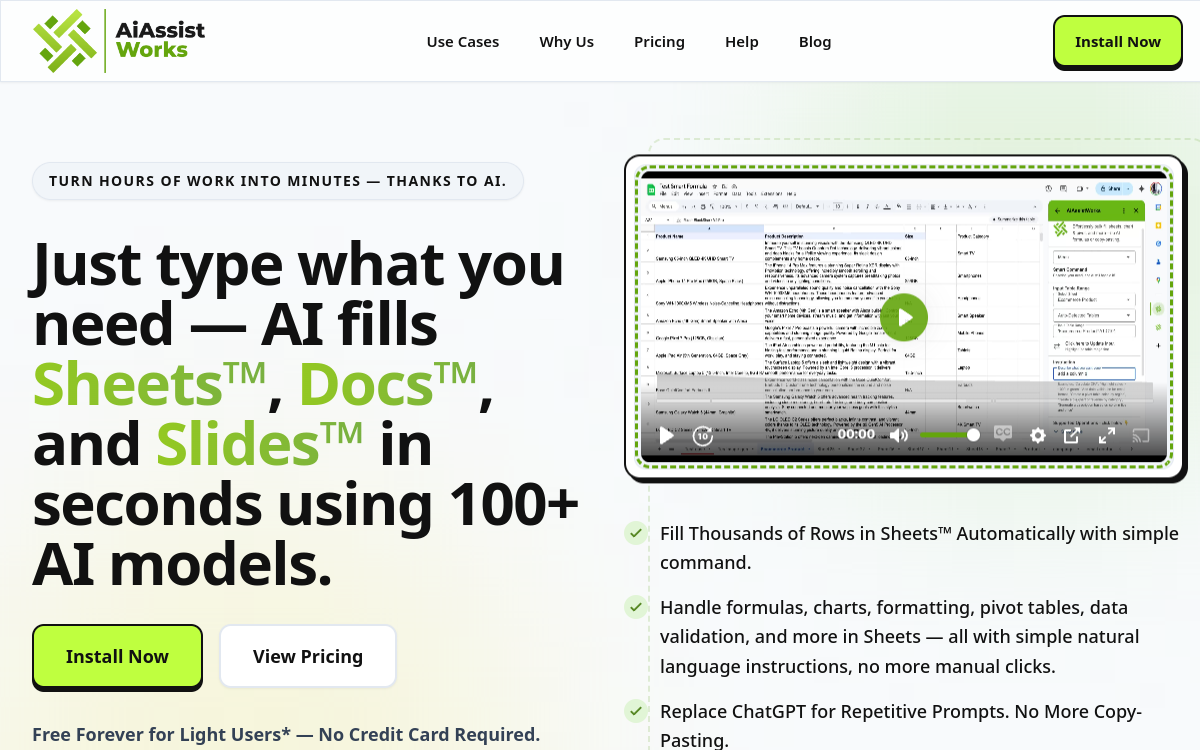This screenshot has height=750, width=1200.
Task: Click the tagline 'Turn hours of work into minutes'
Action: click(278, 181)
